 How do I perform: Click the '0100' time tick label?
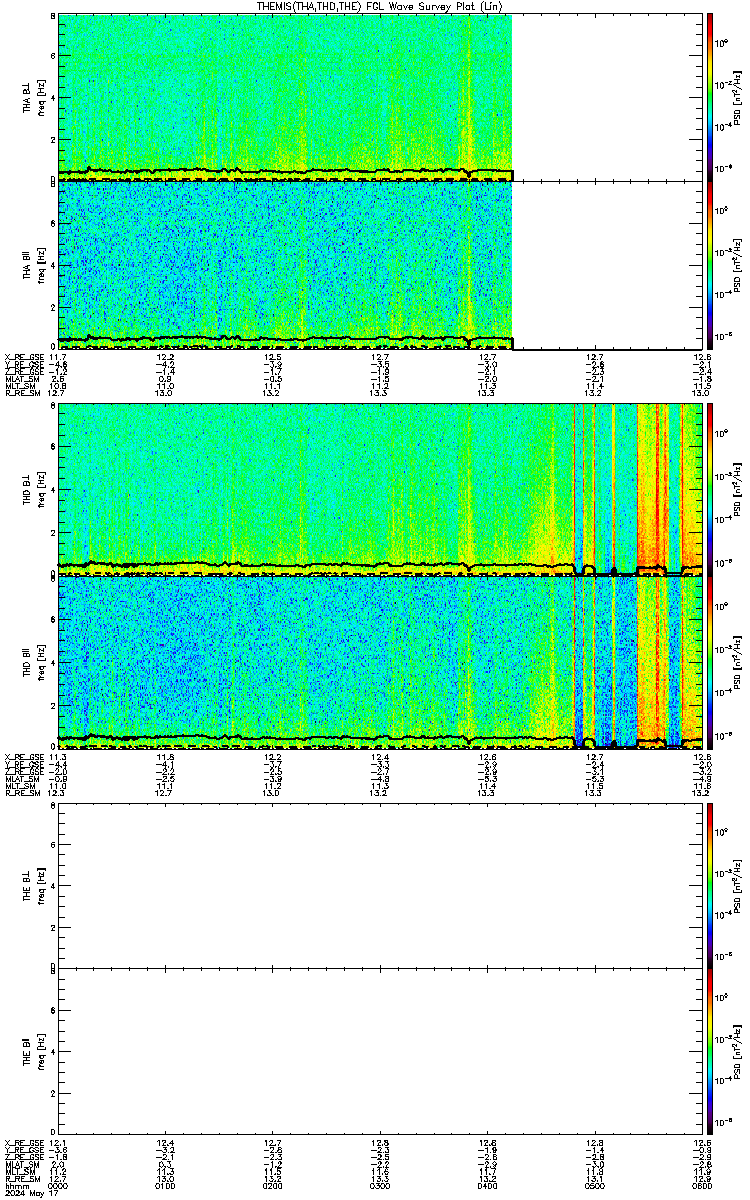tap(165, 1186)
